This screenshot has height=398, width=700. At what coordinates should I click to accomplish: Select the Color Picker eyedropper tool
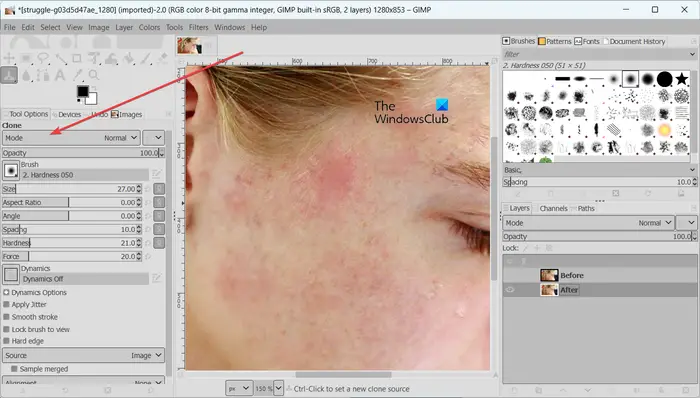77,75
